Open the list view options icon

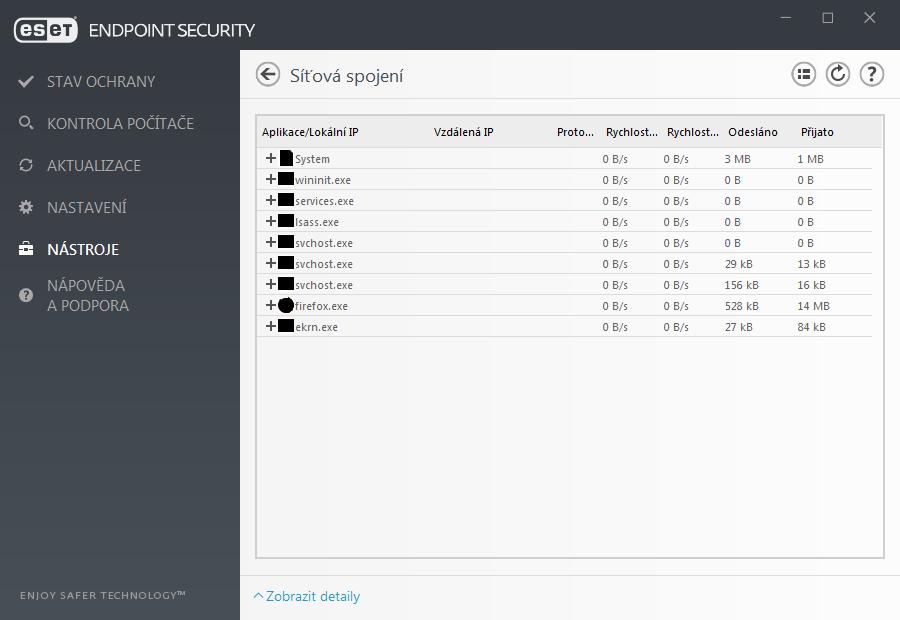tap(804, 75)
